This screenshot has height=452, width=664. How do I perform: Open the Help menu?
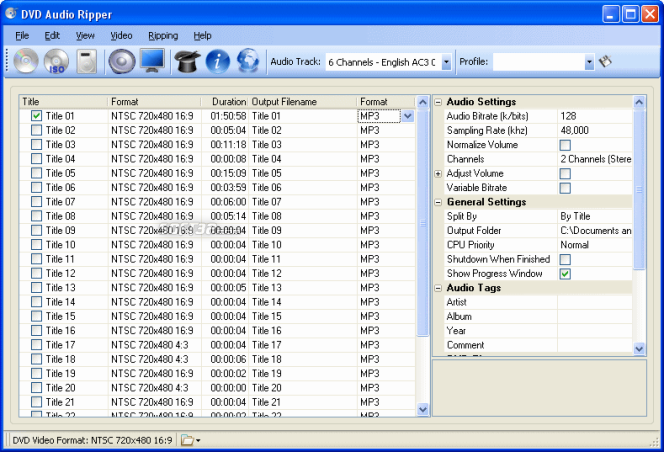coord(202,36)
